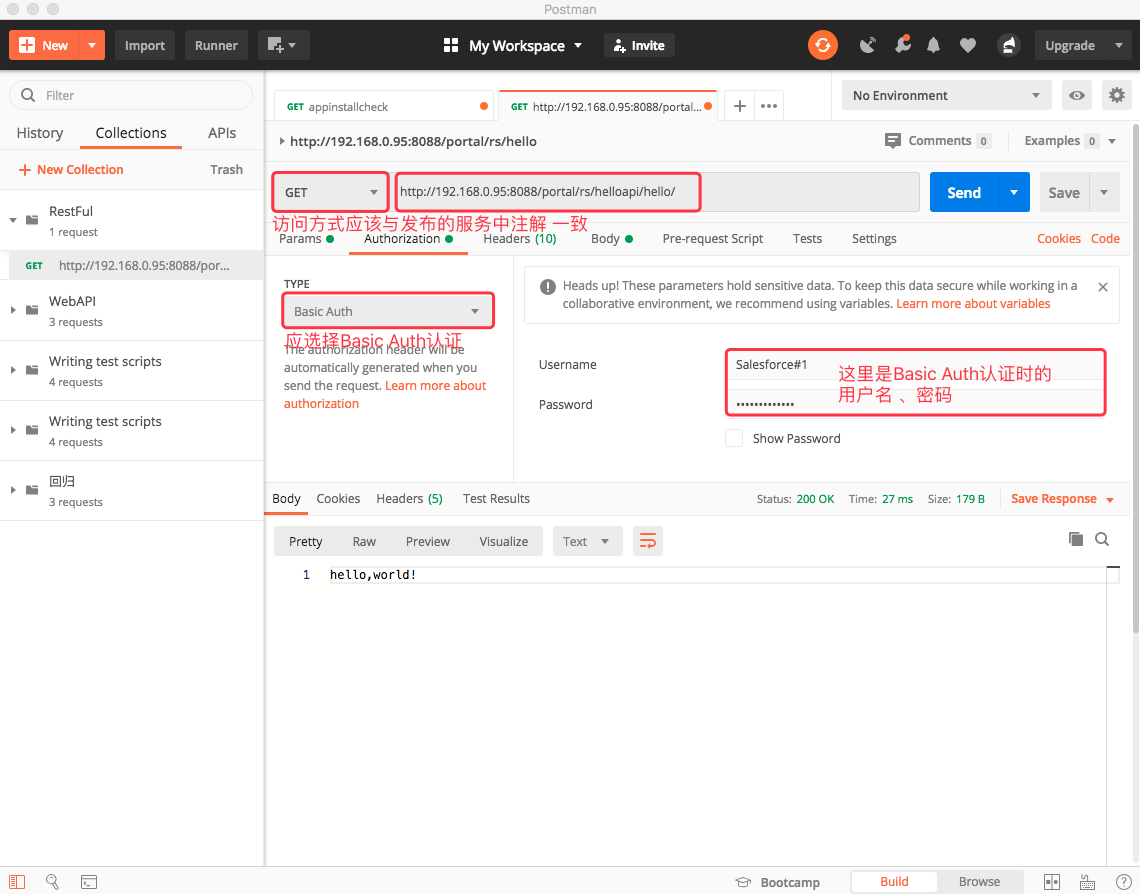Switch to the History tab

point(40,133)
